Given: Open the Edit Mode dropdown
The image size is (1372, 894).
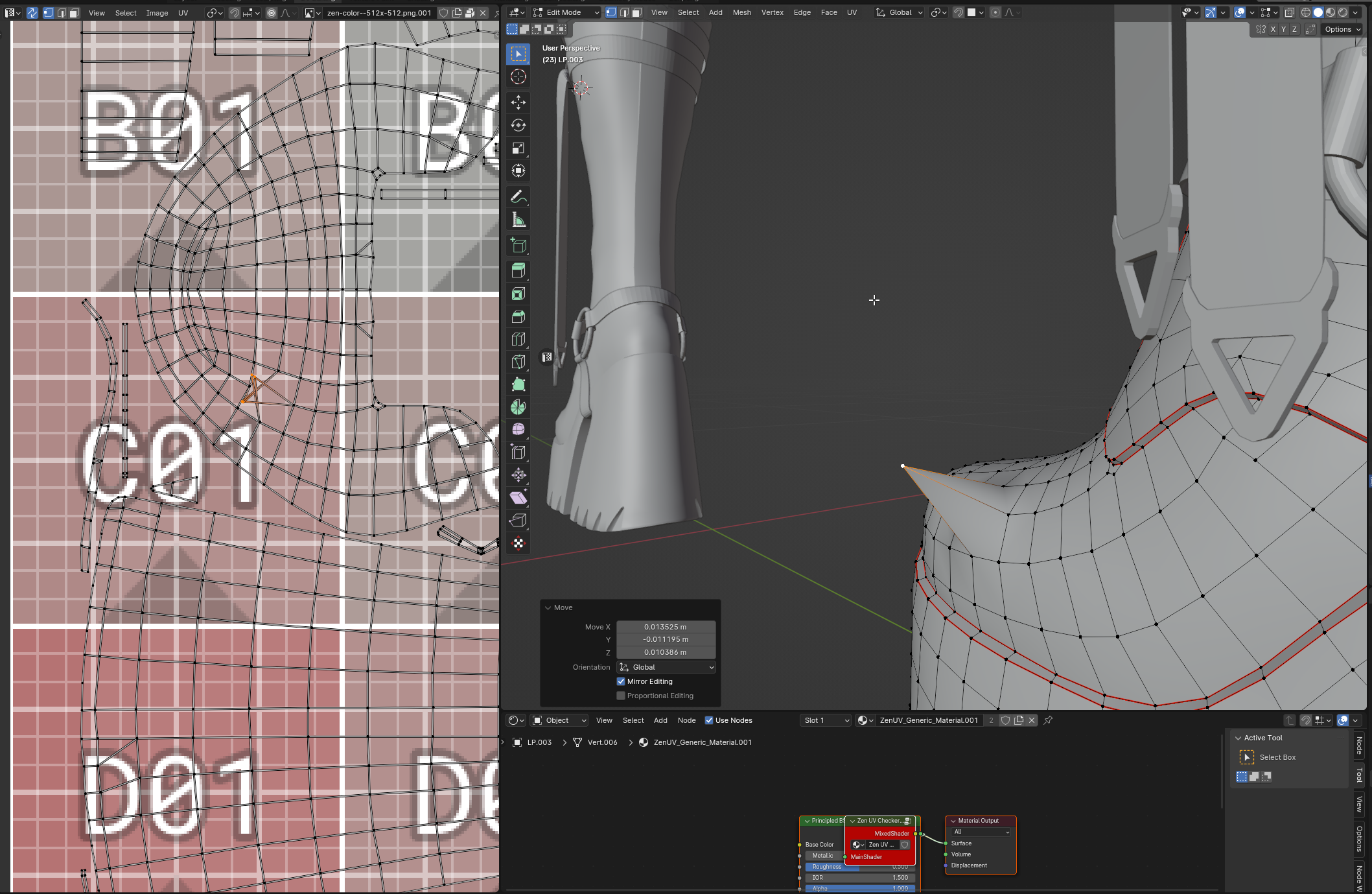Looking at the screenshot, I should coord(566,12).
